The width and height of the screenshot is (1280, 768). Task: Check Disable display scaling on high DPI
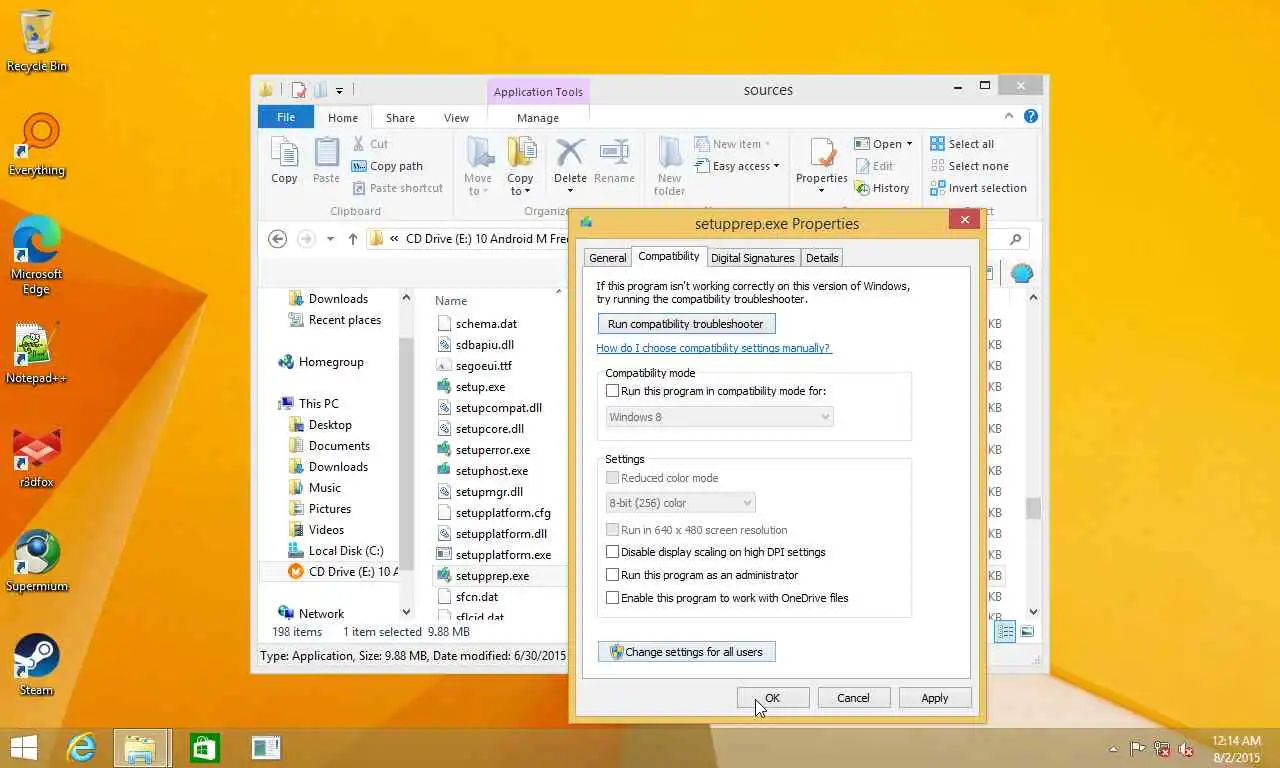pyautogui.click(x=613, y=552)
